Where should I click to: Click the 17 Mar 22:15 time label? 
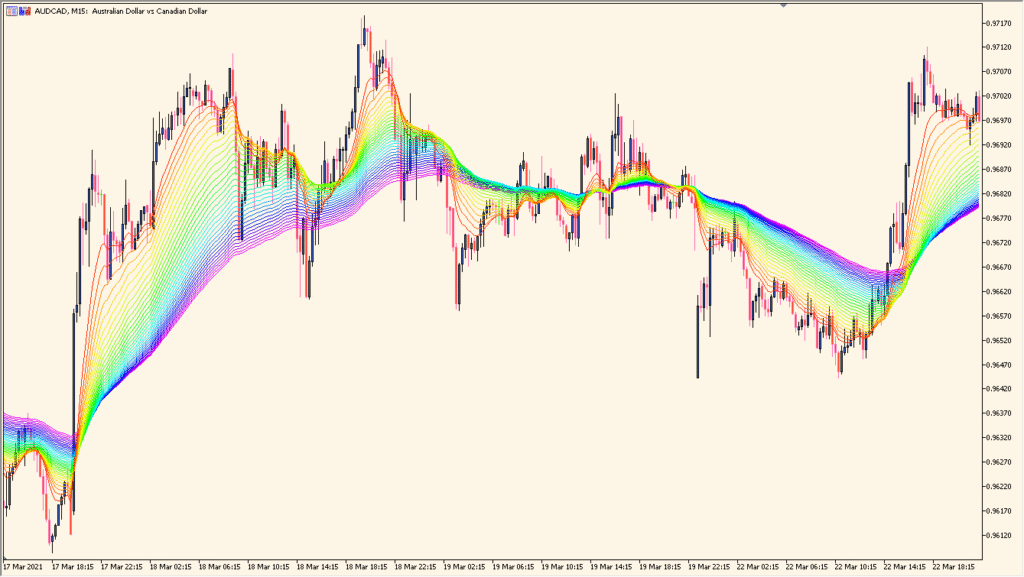pos(121,567)
